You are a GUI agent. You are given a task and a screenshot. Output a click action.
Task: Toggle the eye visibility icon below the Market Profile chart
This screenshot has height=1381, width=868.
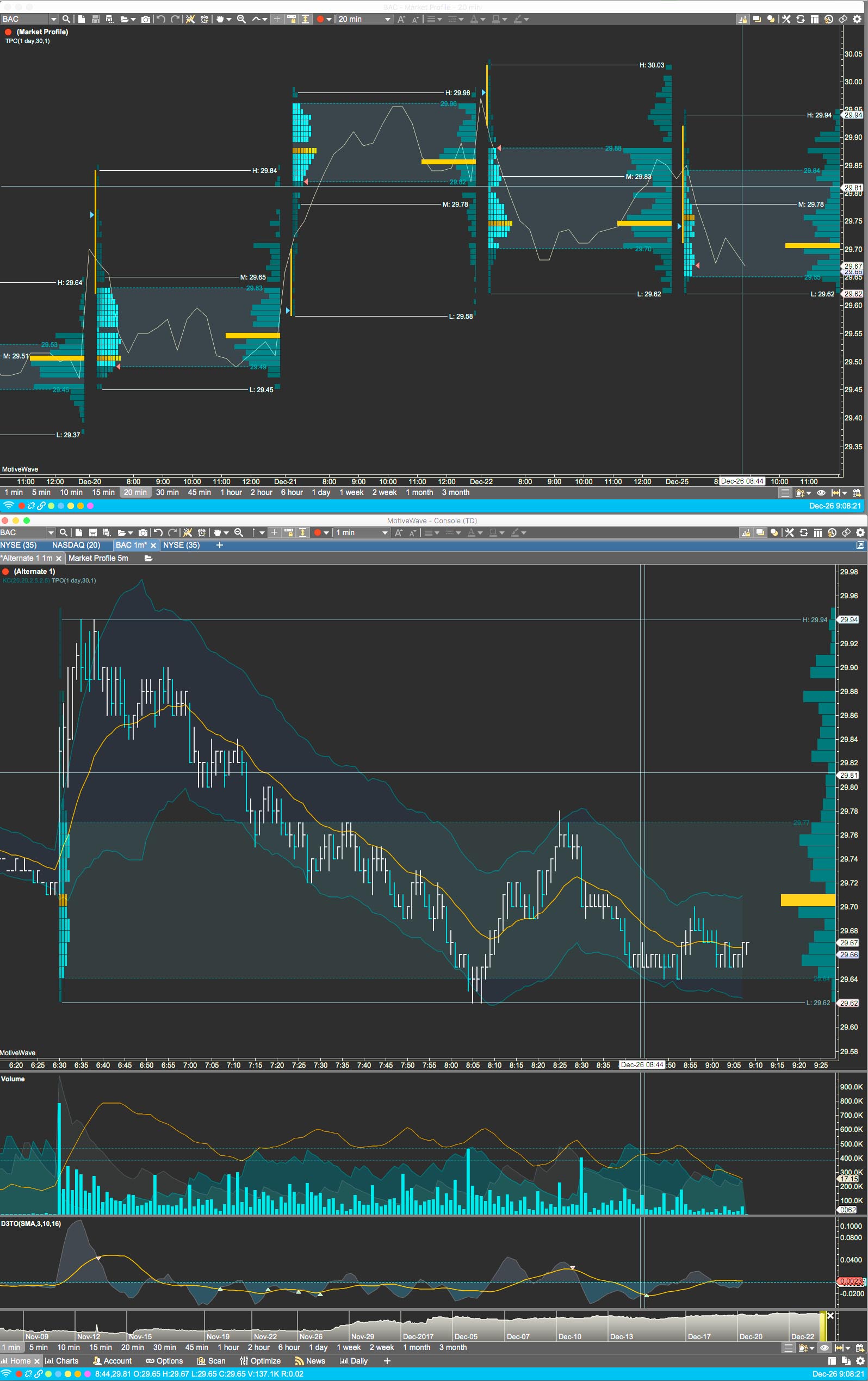(x=821, y=493)
